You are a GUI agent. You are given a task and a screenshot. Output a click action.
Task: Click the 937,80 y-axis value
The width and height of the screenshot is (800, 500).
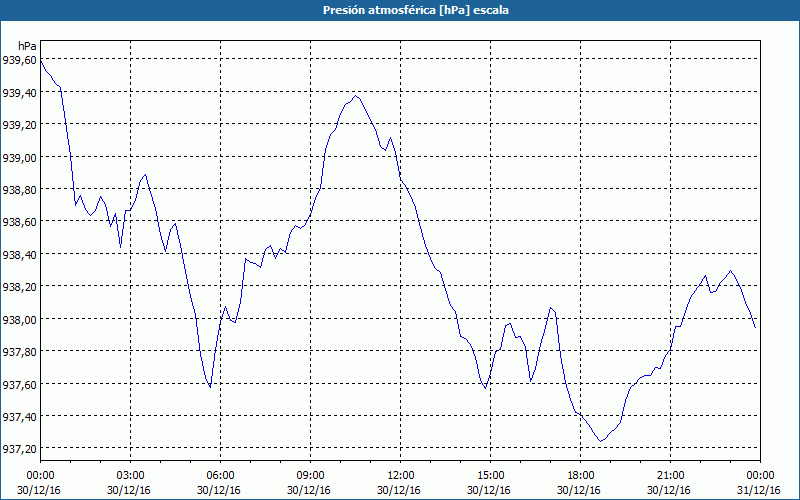click(19, 351)
